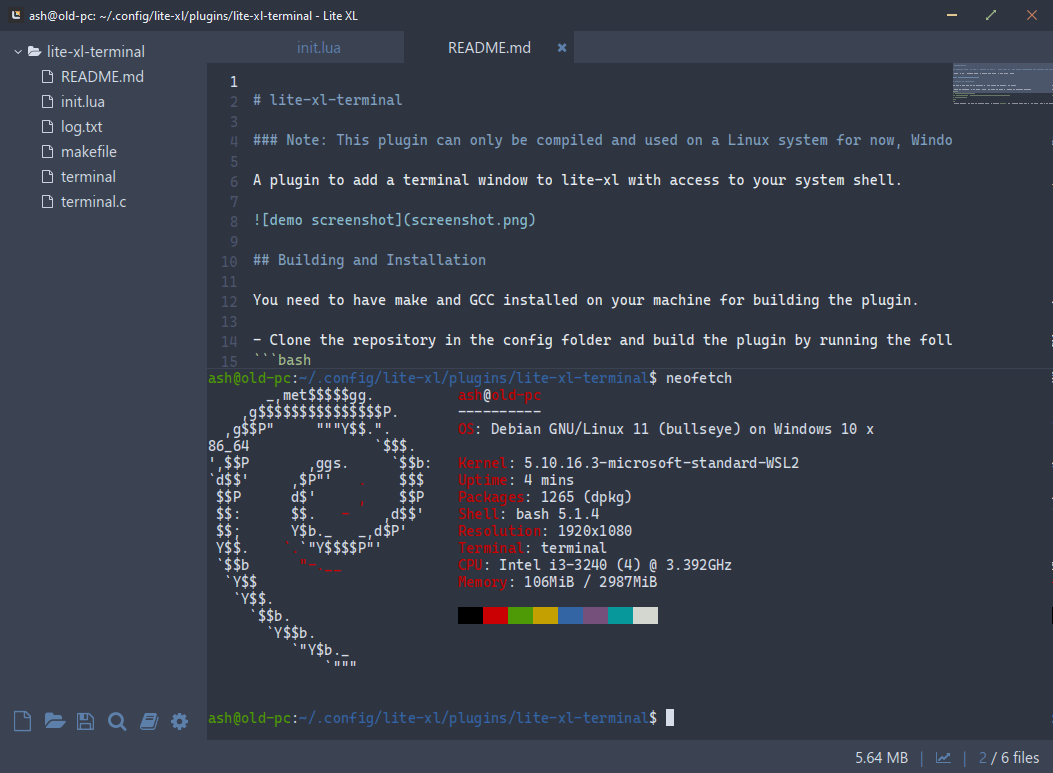Click the graph icon in status bar
Viewport: 1053px width, 773px height.
pos(943,758)
